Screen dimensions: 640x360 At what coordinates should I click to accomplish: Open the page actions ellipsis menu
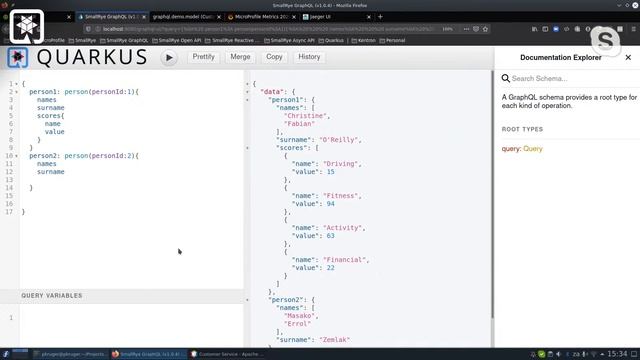[x=466, y=29]
